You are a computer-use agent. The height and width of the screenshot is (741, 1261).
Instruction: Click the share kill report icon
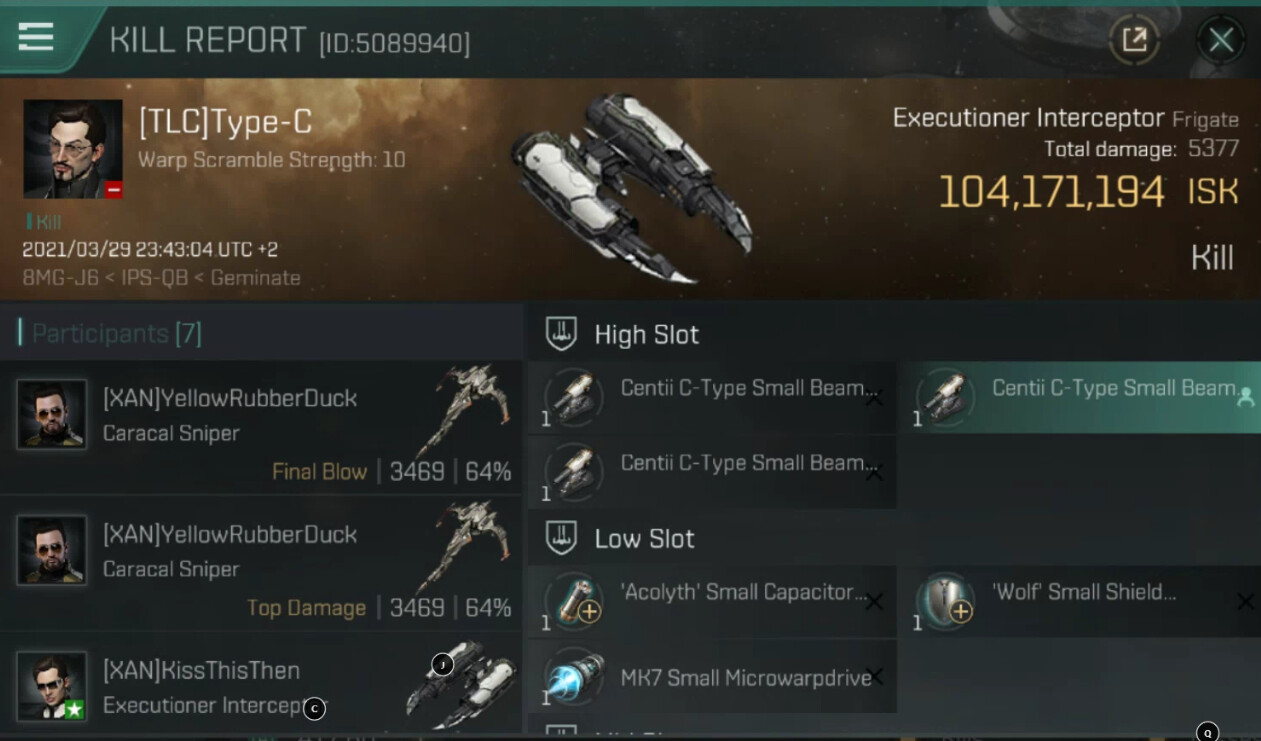[1134, 40]
